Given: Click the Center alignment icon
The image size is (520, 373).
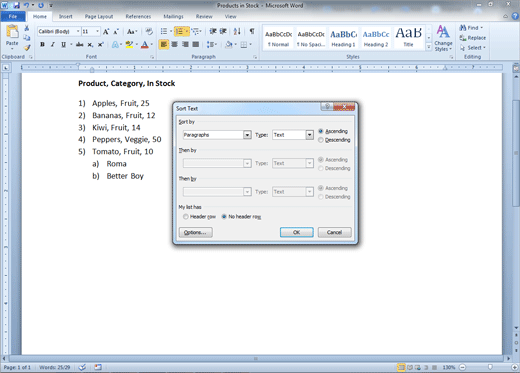Looking at the screenshot, I should [174, 44].
